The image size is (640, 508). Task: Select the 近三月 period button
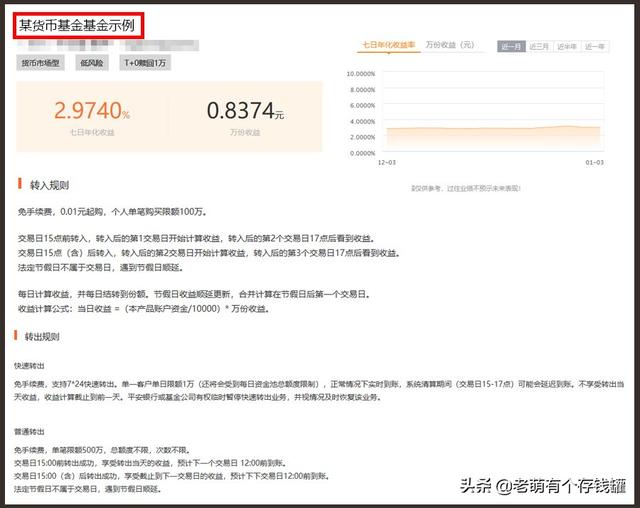(539, 47)
